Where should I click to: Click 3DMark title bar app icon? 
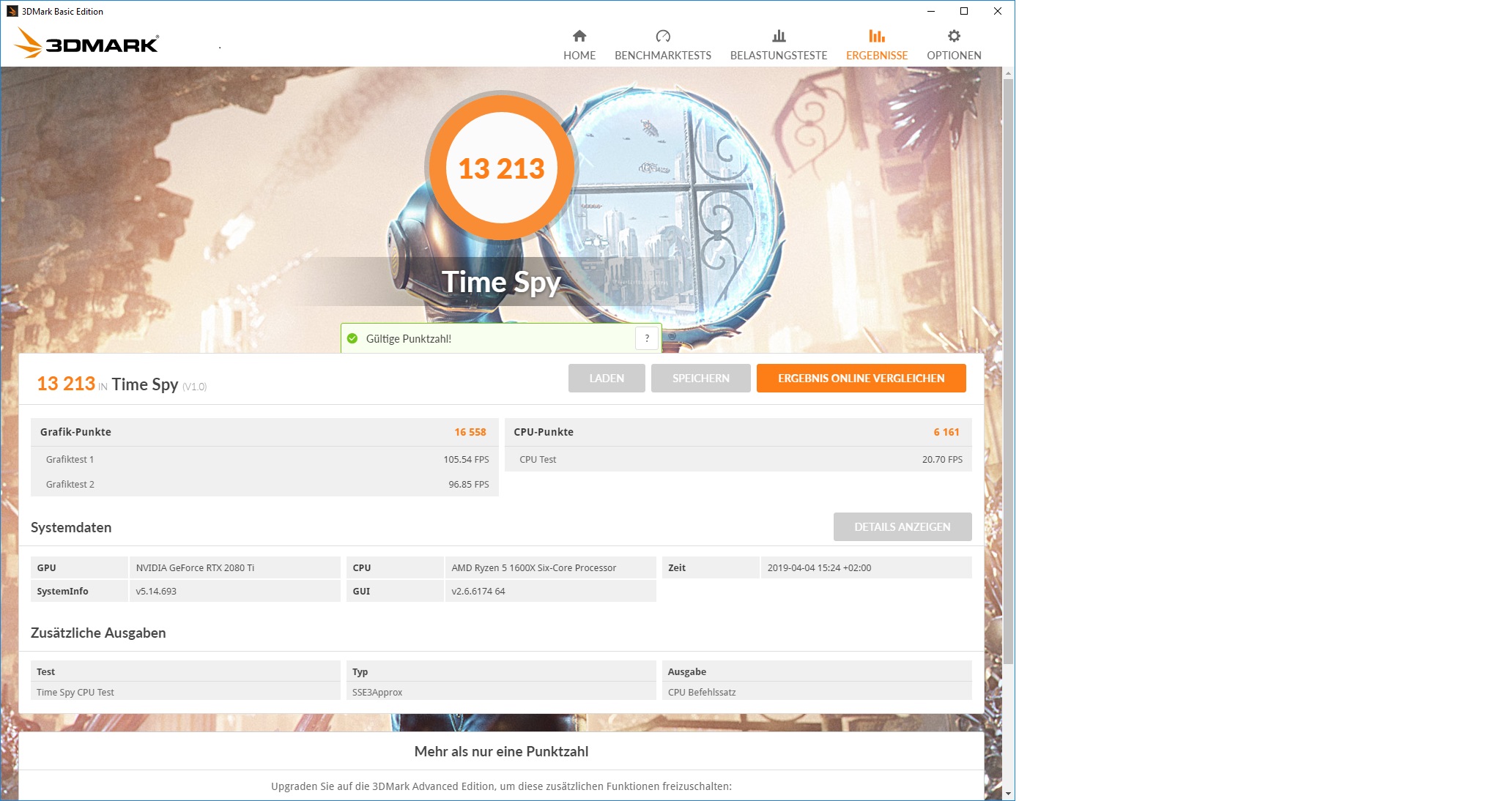tap(12, 11)
